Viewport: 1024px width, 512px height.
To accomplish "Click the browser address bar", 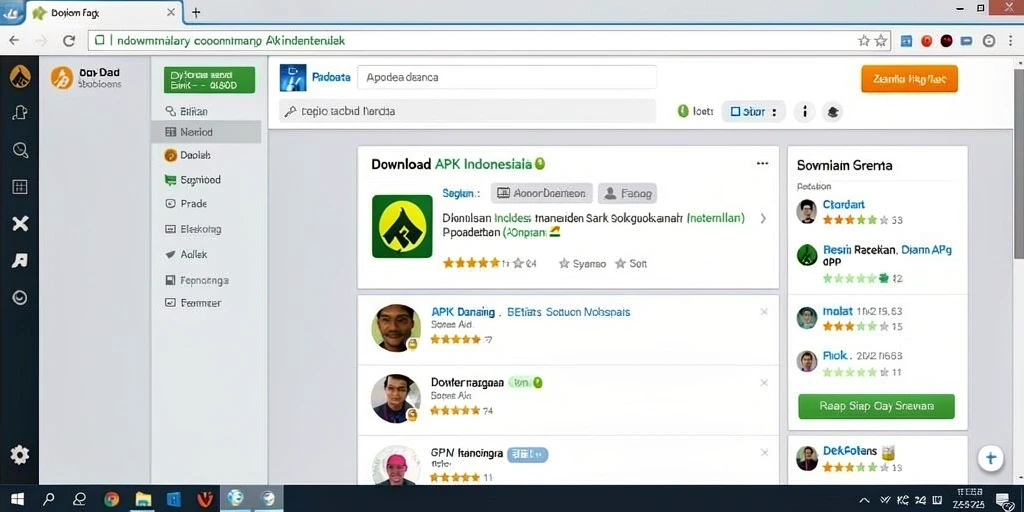I will [x=490, y=40].
